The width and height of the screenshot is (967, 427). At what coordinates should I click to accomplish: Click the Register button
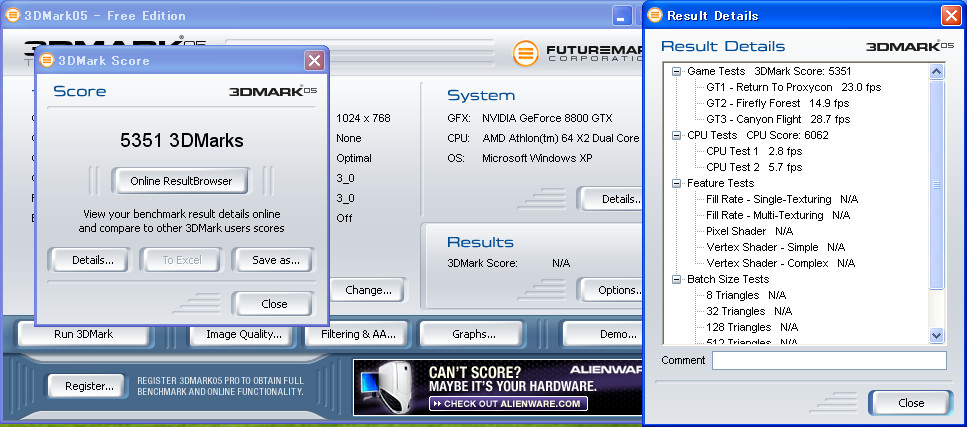[x=86, y=386]
